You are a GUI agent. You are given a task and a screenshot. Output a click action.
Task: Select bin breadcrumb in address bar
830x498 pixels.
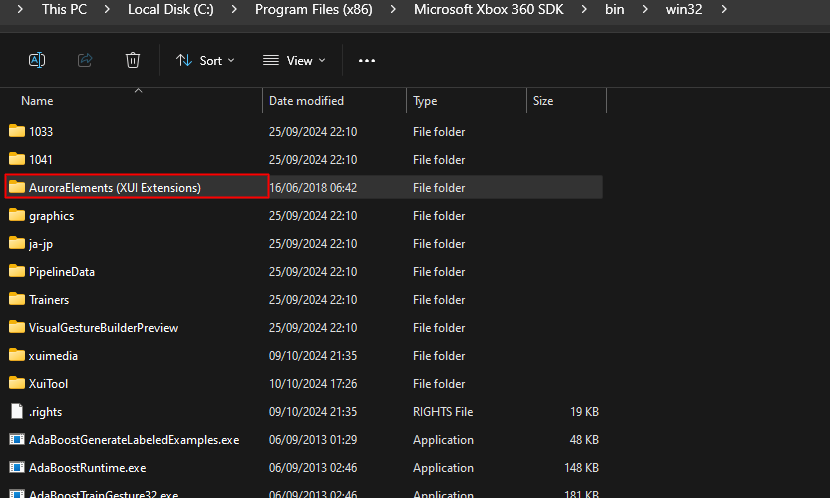(615, 10)
